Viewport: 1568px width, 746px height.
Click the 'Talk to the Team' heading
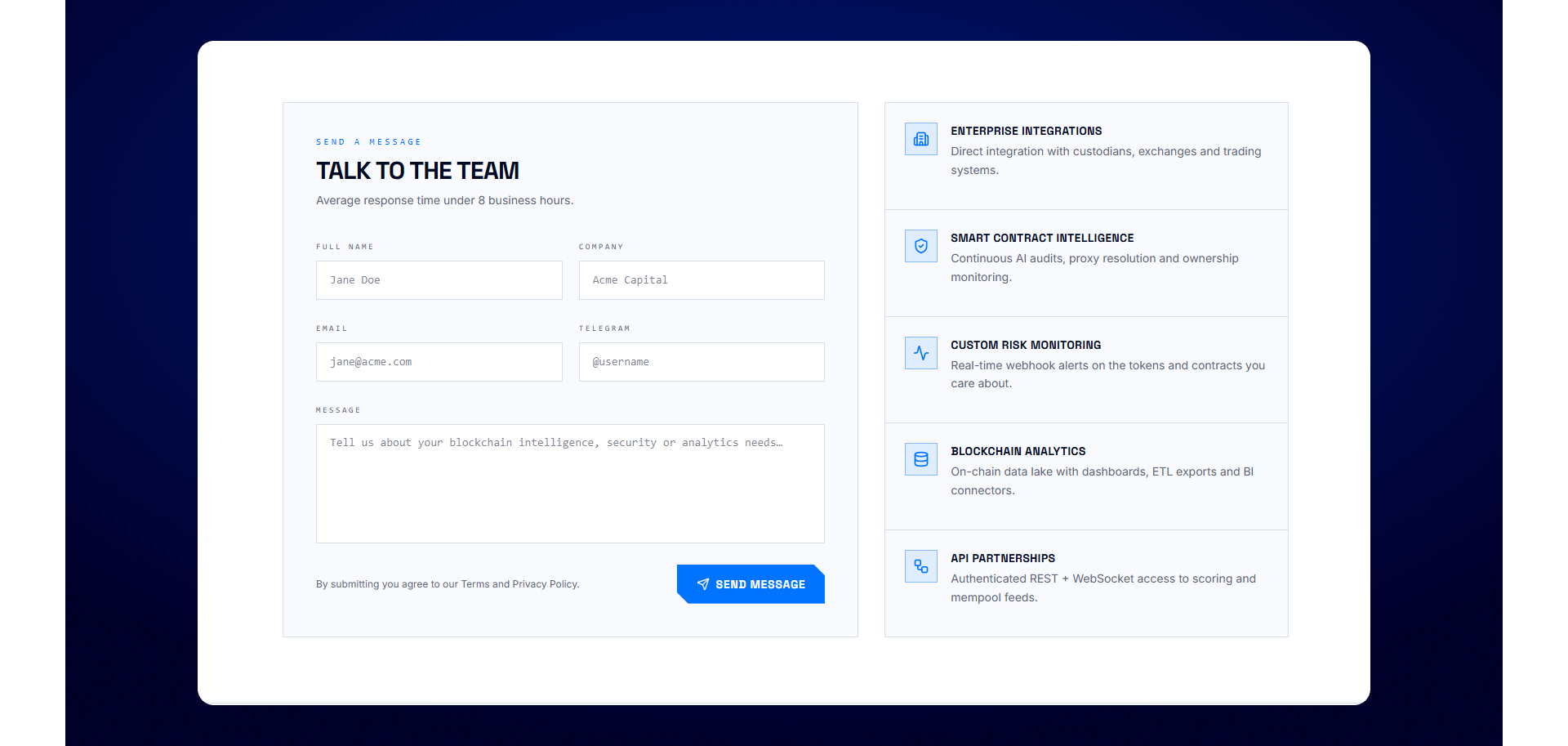coord(417,171)
